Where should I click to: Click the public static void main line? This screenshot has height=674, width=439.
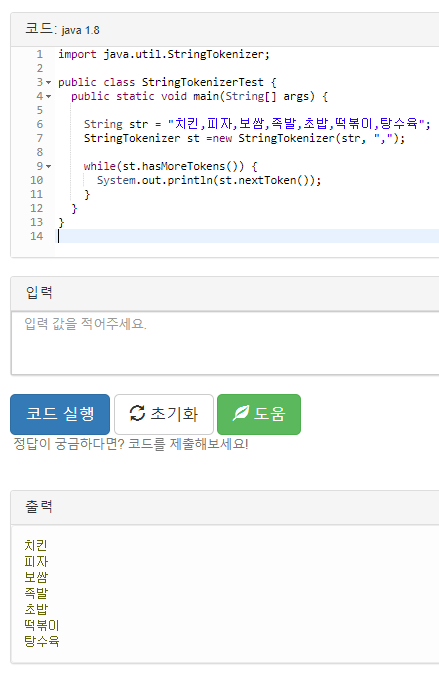[200, 96]
